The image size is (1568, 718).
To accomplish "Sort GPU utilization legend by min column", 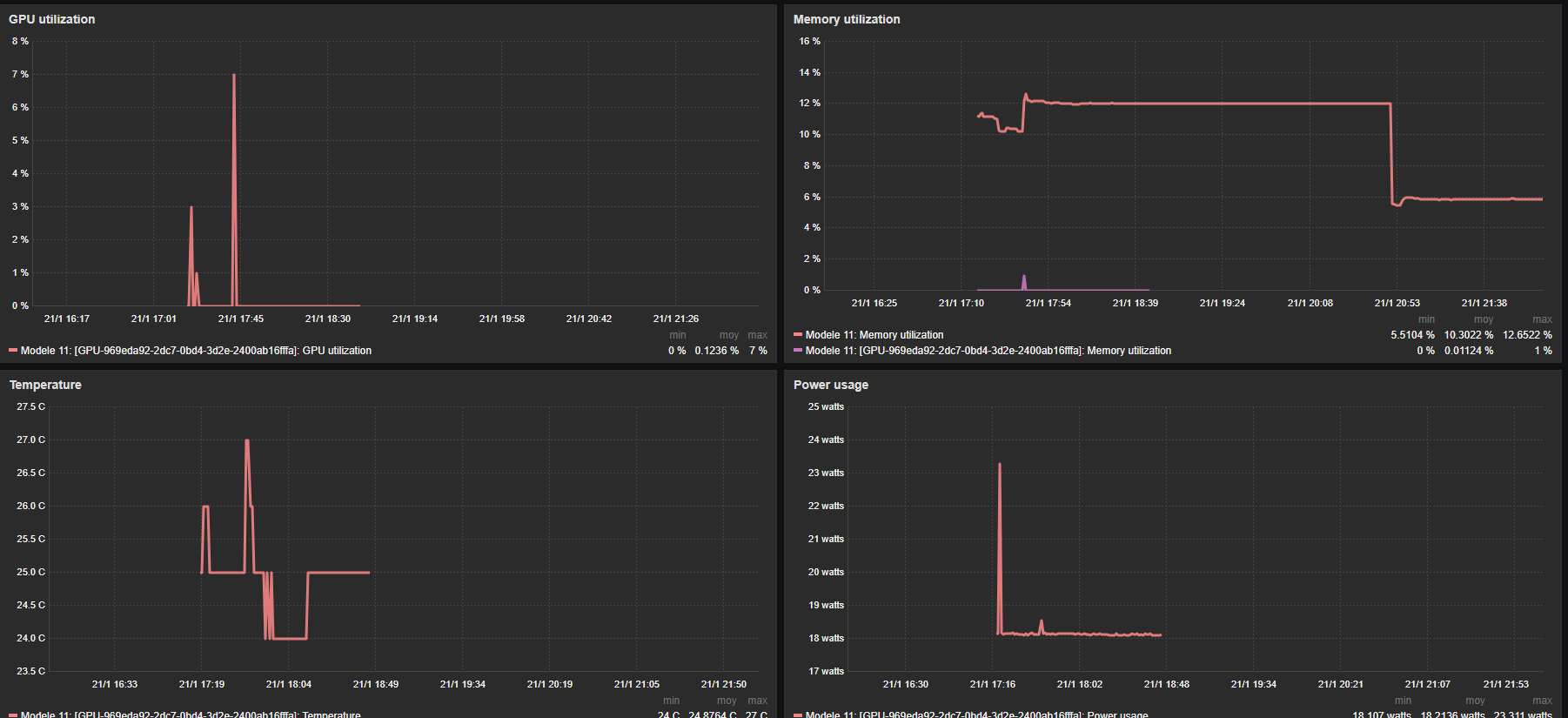I will tap(678, 335).
